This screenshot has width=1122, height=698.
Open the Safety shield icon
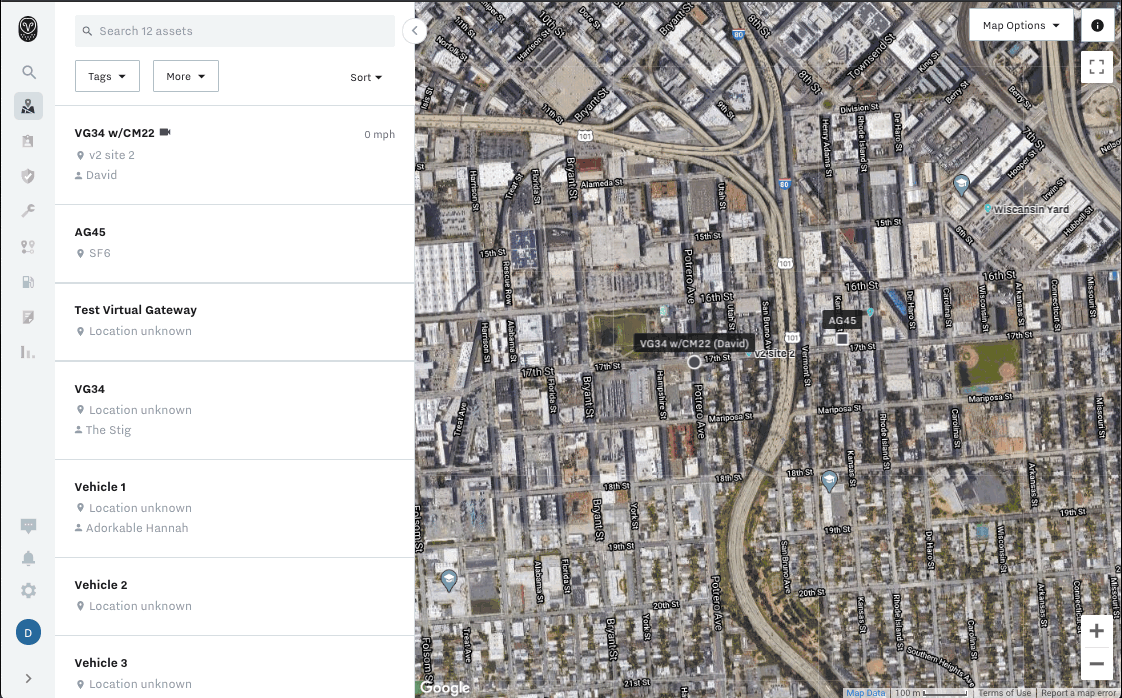point(28,176)
